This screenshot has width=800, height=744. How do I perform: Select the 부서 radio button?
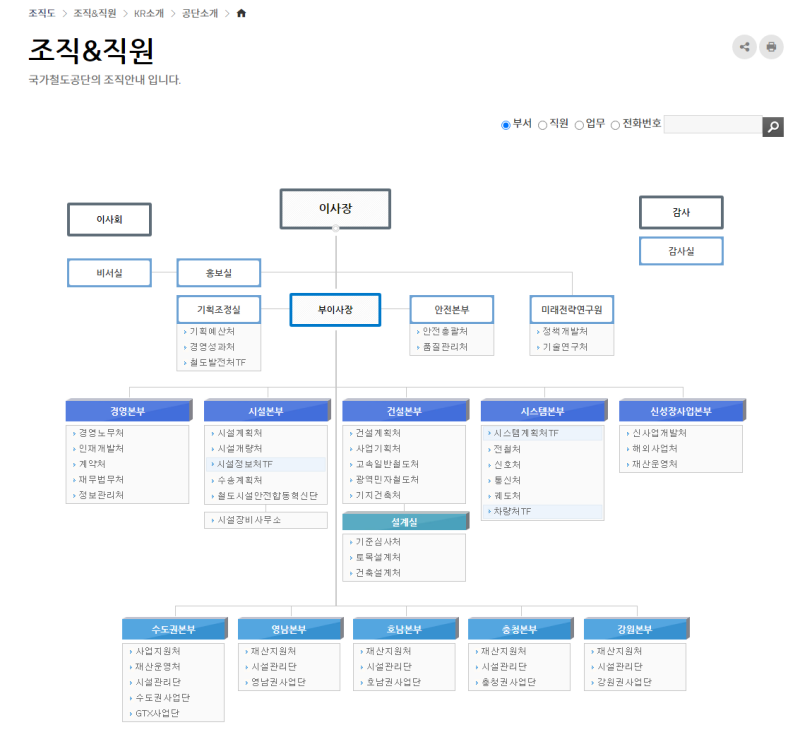click(506, 125)
